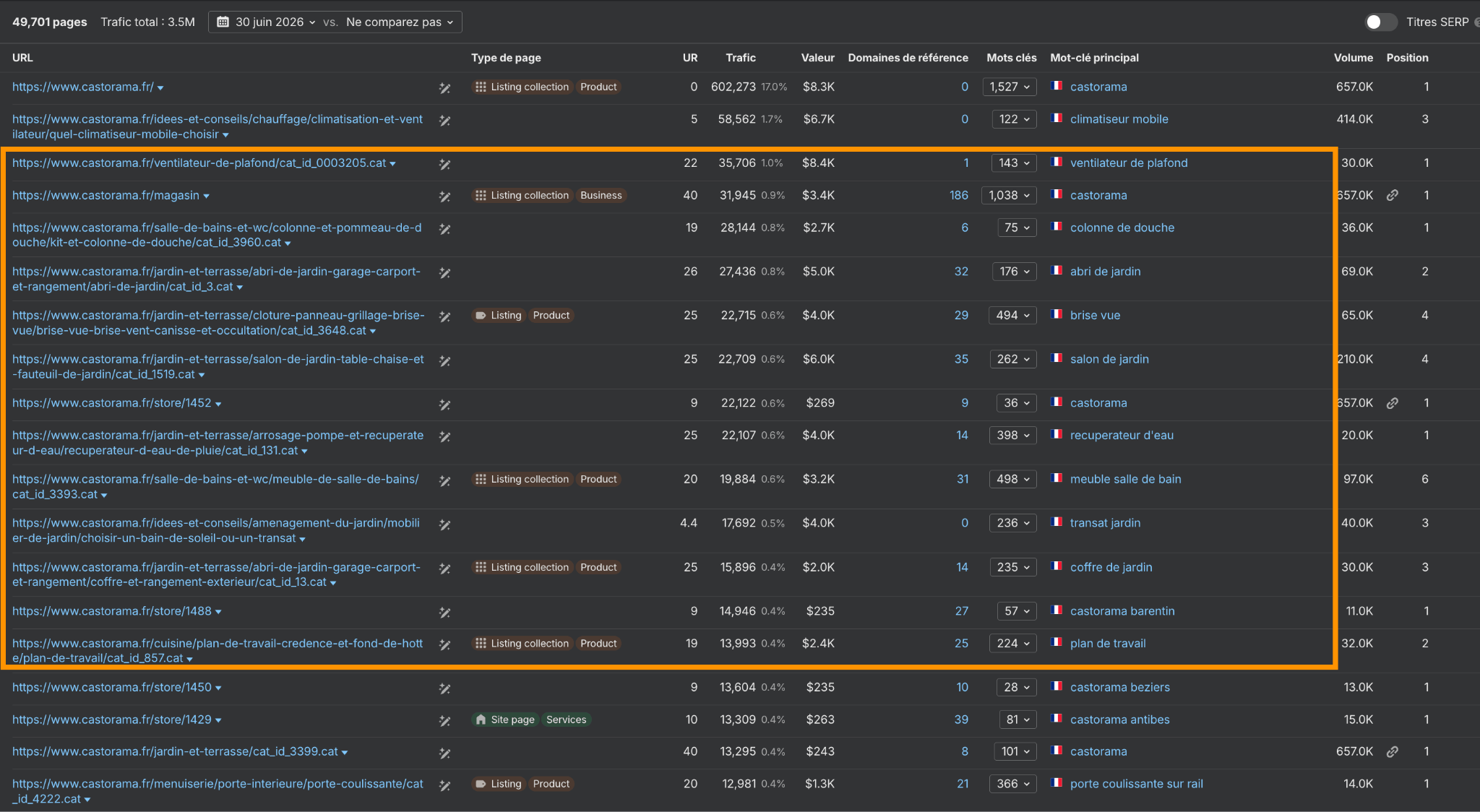The image size is (1480, 812).
Task: Click the inspect icon in bain-de-soleil-ou-un-transat row
Action: 444,524
